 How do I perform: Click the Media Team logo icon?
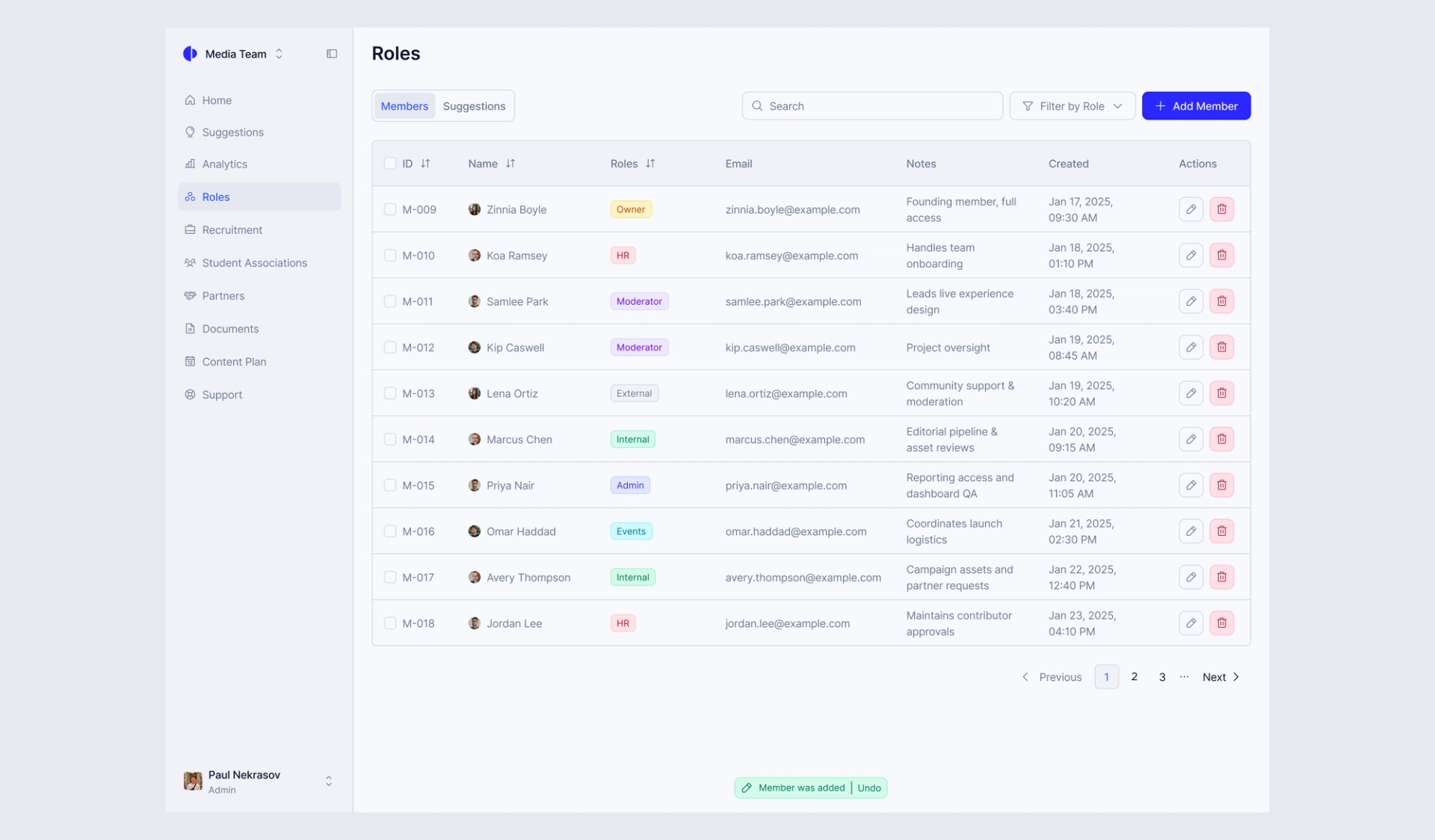click(x=190, y=54)
